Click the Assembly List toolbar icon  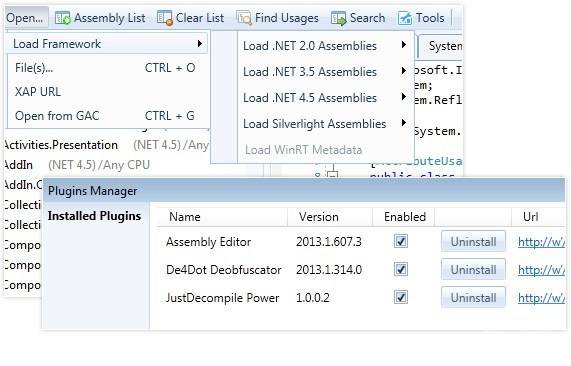point(63,18)
